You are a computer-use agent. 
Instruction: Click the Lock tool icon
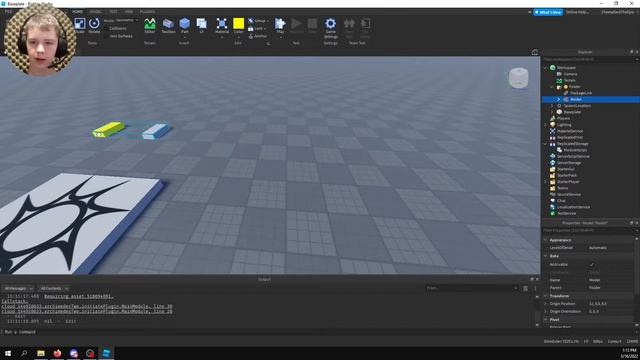[x=251, y=29]
